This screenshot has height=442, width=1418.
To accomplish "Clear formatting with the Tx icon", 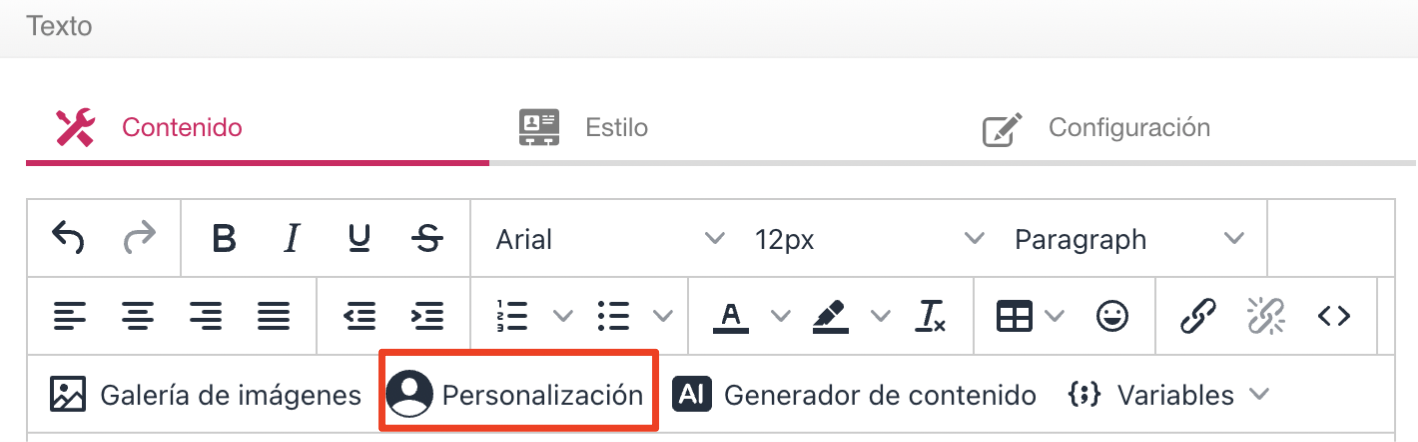I will tap(930, 317).
